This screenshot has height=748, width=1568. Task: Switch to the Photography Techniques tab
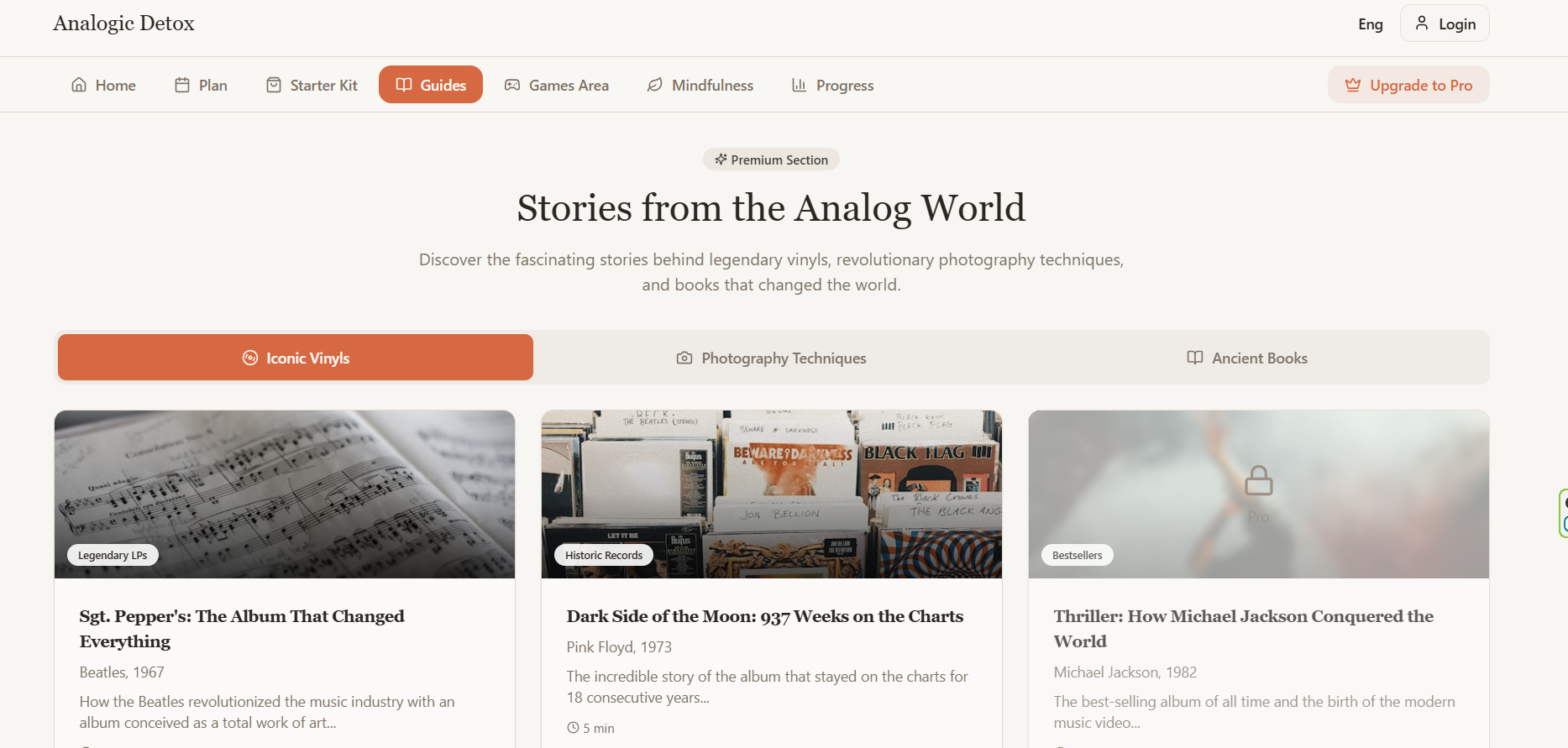[771, 358]
